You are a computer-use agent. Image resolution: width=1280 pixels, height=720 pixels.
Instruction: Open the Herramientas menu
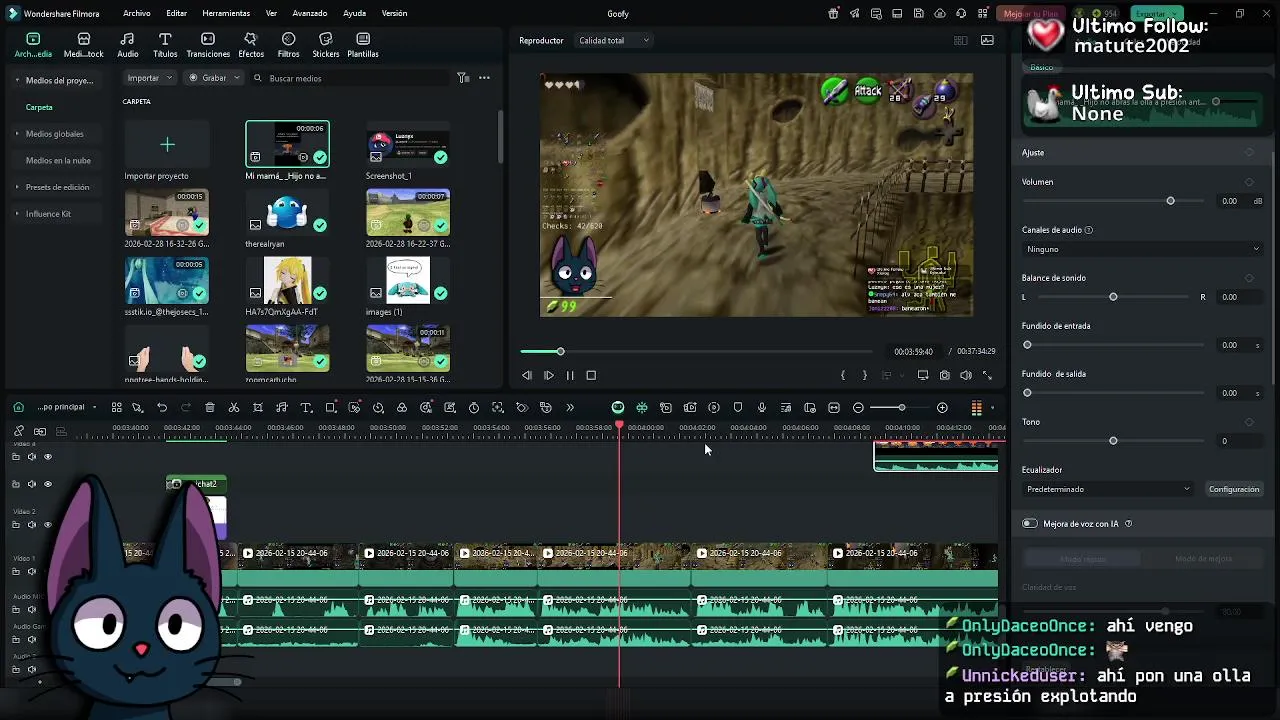226,13
